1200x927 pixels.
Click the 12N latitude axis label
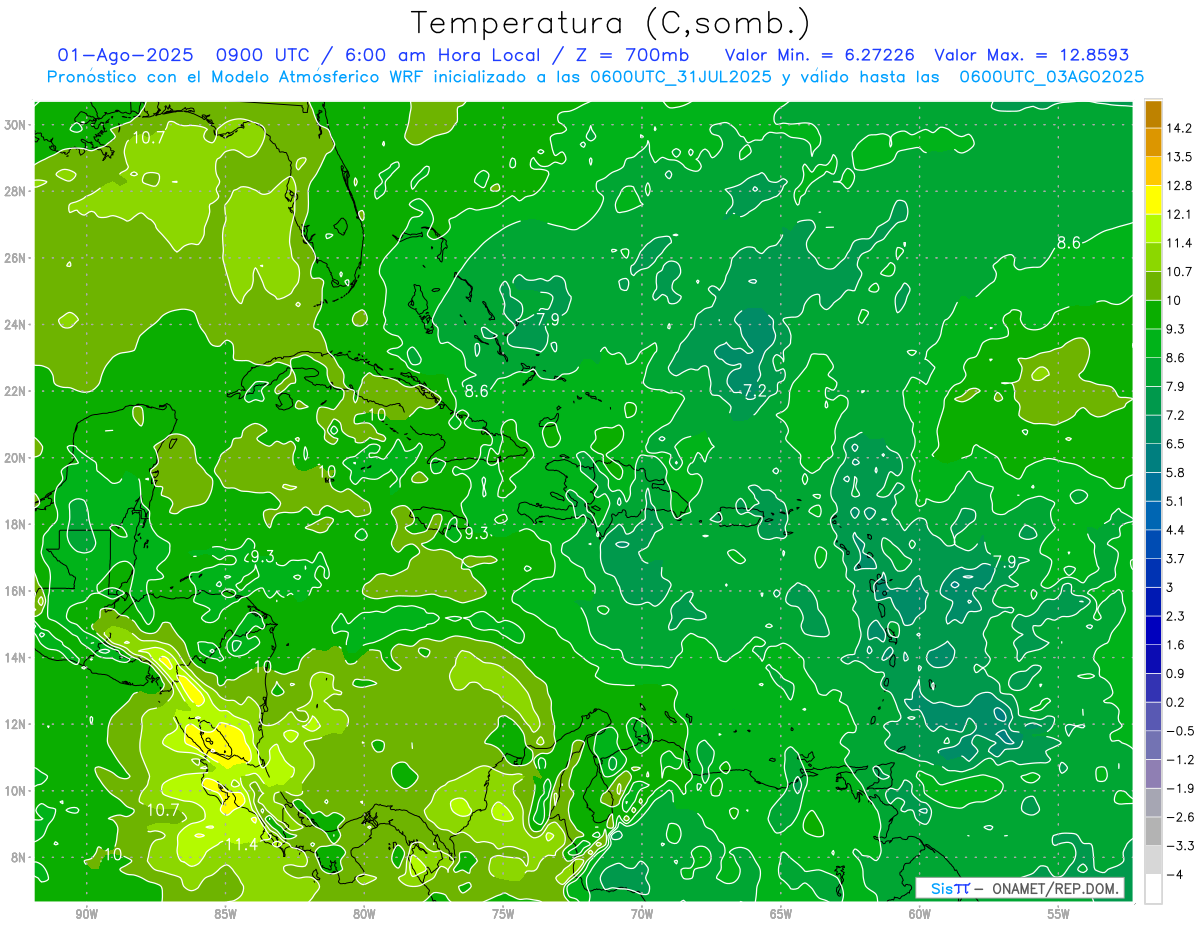tap(16, 724)
